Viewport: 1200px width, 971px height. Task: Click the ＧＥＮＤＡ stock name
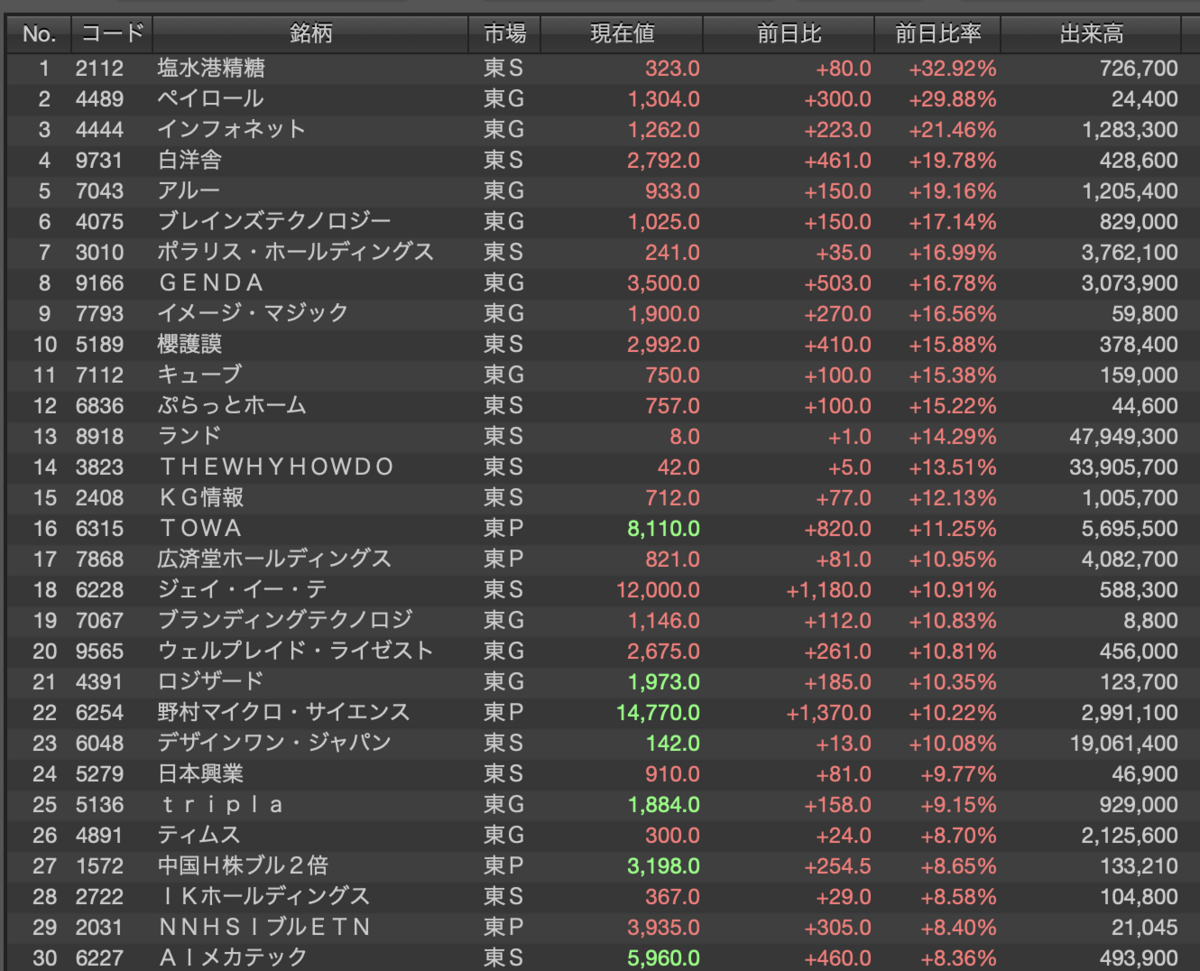(211, 283)
